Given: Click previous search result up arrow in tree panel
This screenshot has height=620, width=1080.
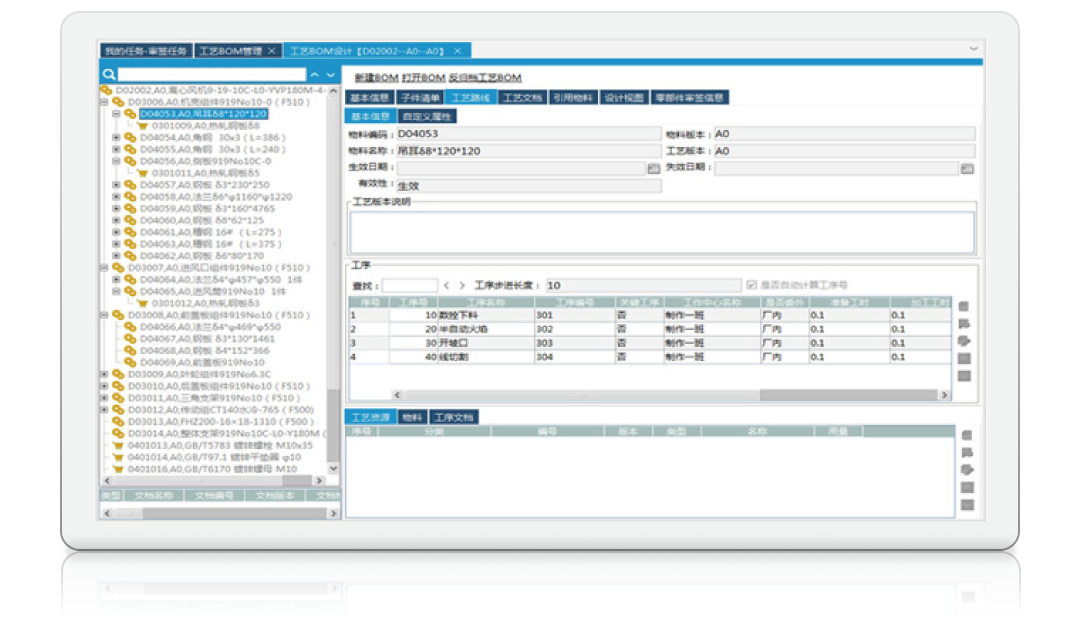Looking at the screenshot, I should [315, 75].
